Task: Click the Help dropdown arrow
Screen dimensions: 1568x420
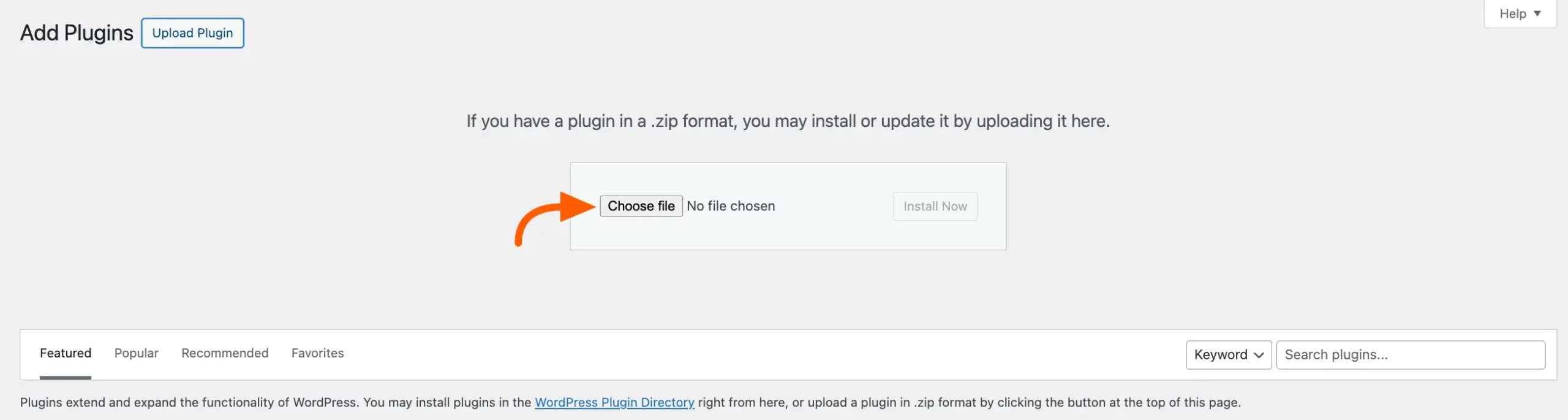Action: pyautogui.click(x=1538, y=13)
